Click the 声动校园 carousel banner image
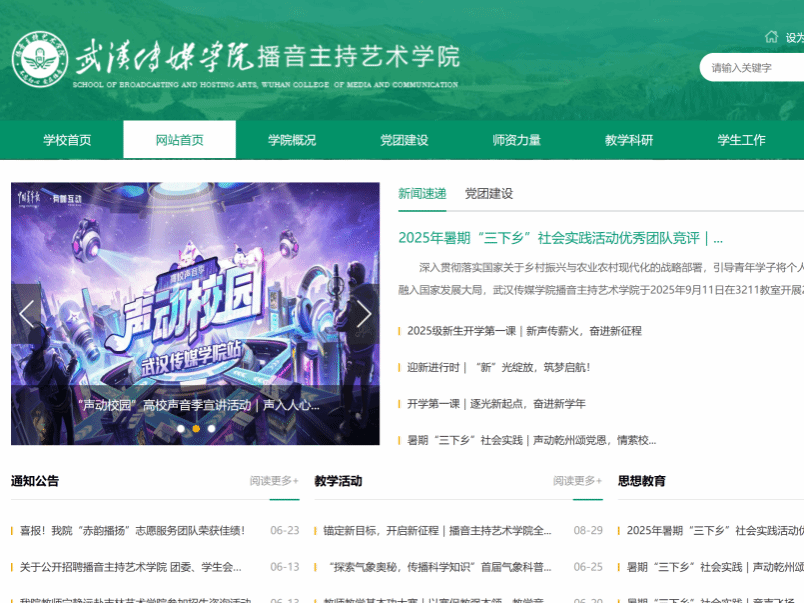Viewport: 804px width, 603px height. [x=195, y=290]
